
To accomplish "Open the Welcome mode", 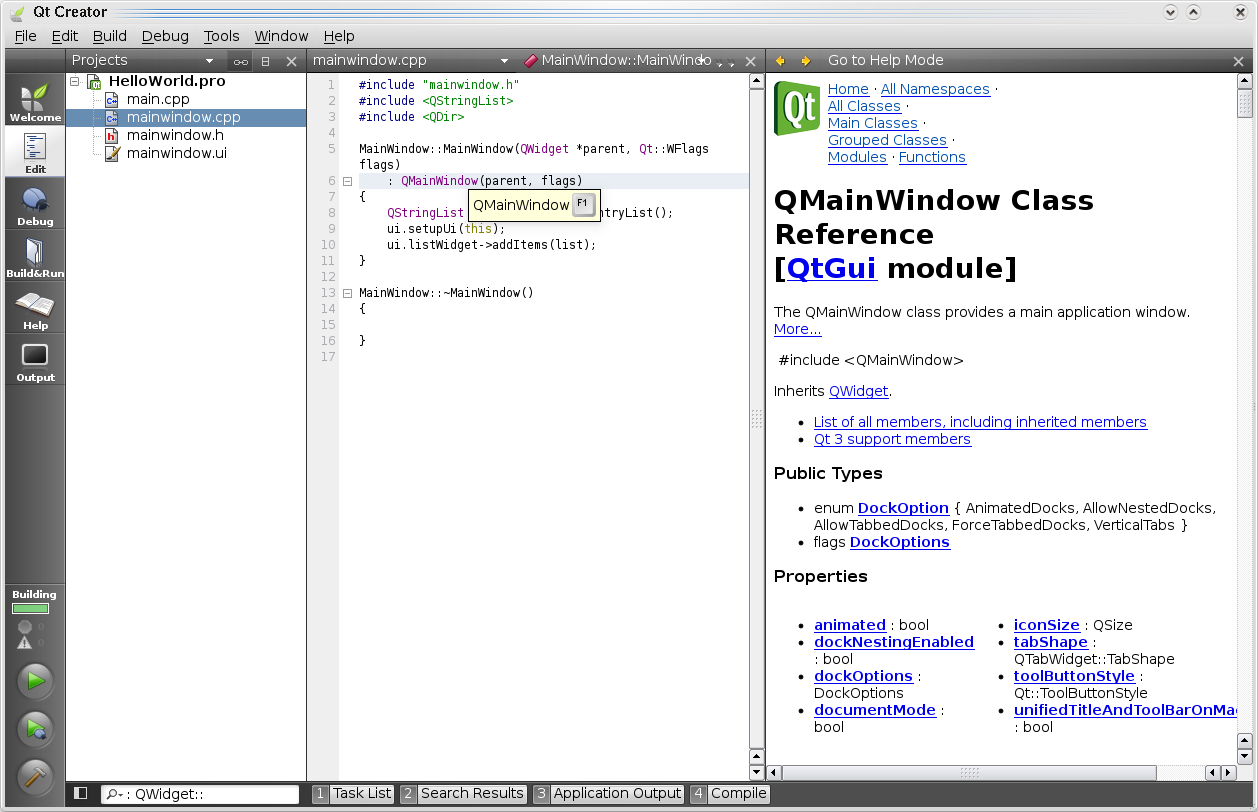I will coord(35,102).
